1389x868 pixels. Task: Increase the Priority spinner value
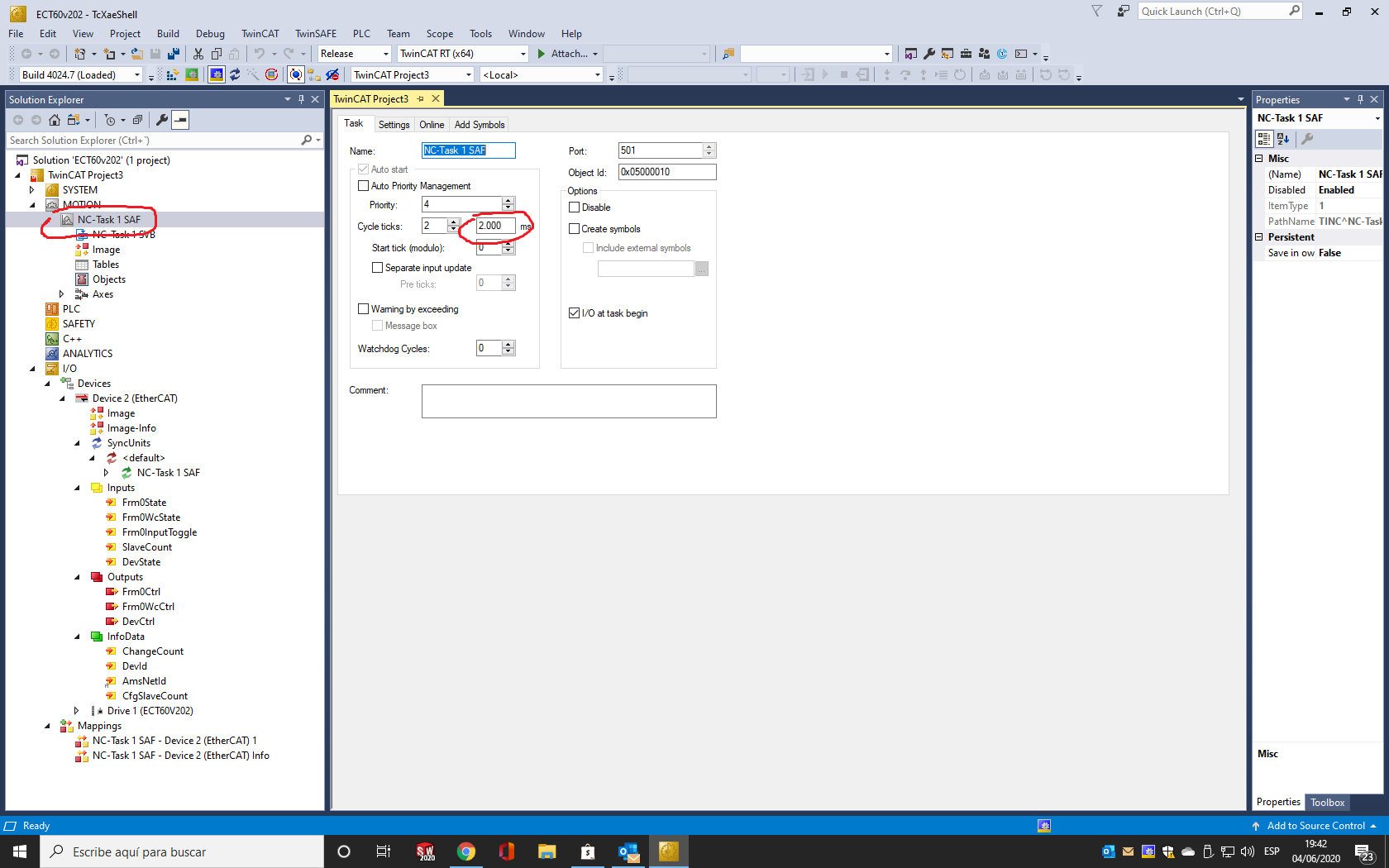click(x=508, y=201)
